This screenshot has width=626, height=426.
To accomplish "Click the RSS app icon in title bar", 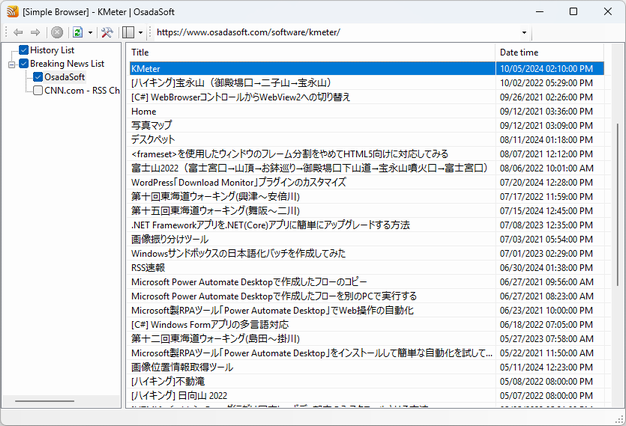I will click(x=12, y=11).
